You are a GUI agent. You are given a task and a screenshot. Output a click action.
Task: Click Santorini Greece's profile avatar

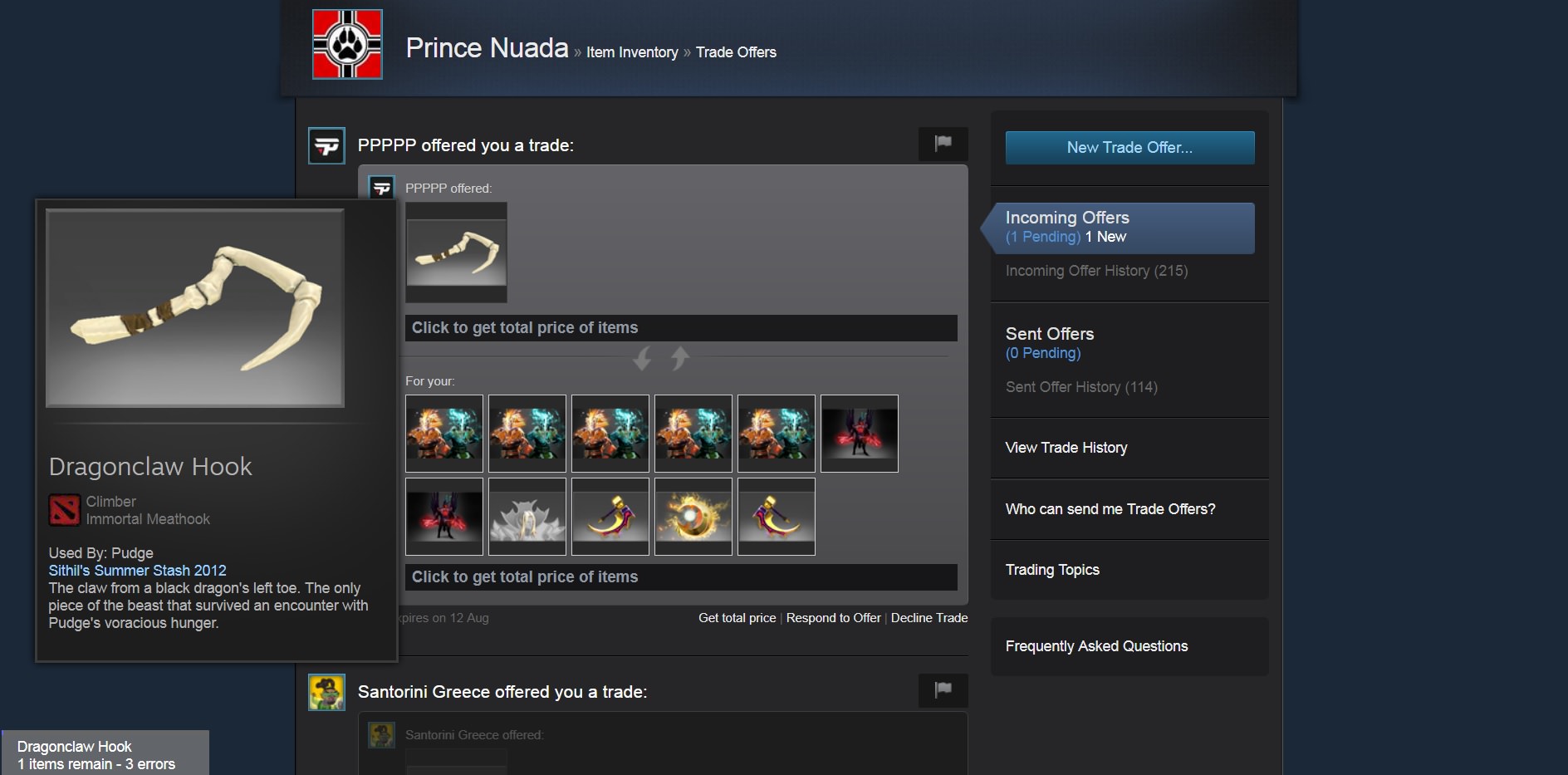tap(326, 692)
